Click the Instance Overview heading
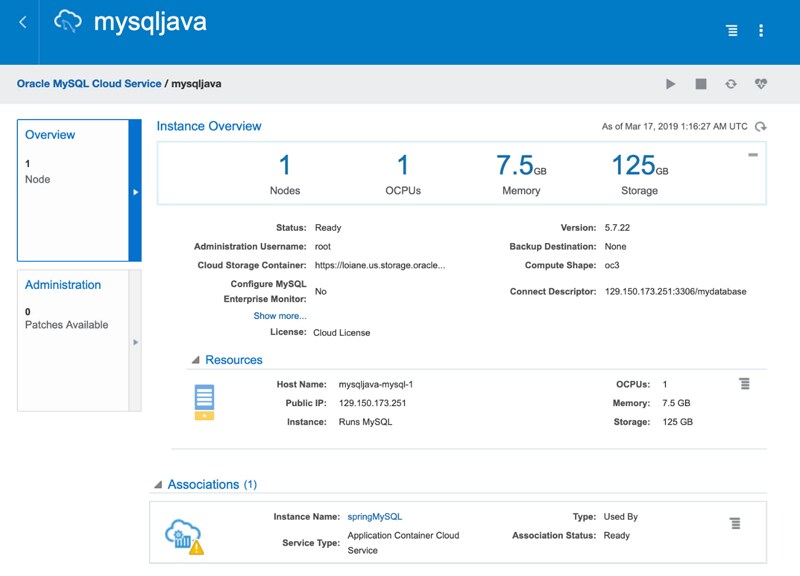The width and height of the screenshot is (800, 576). pyautogui.click(x=209, y=126)
